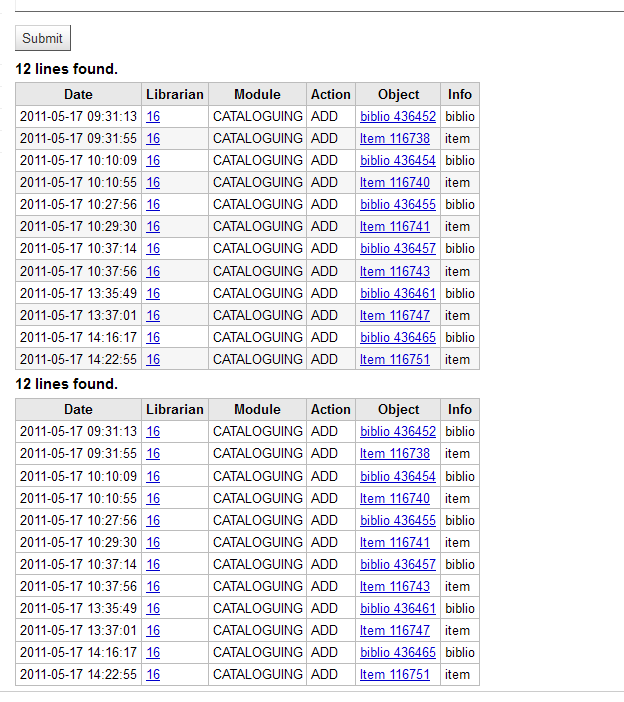Click the Submit button
Image resolution: width=624 pixels, height=702 pixels.
(42, 38)
